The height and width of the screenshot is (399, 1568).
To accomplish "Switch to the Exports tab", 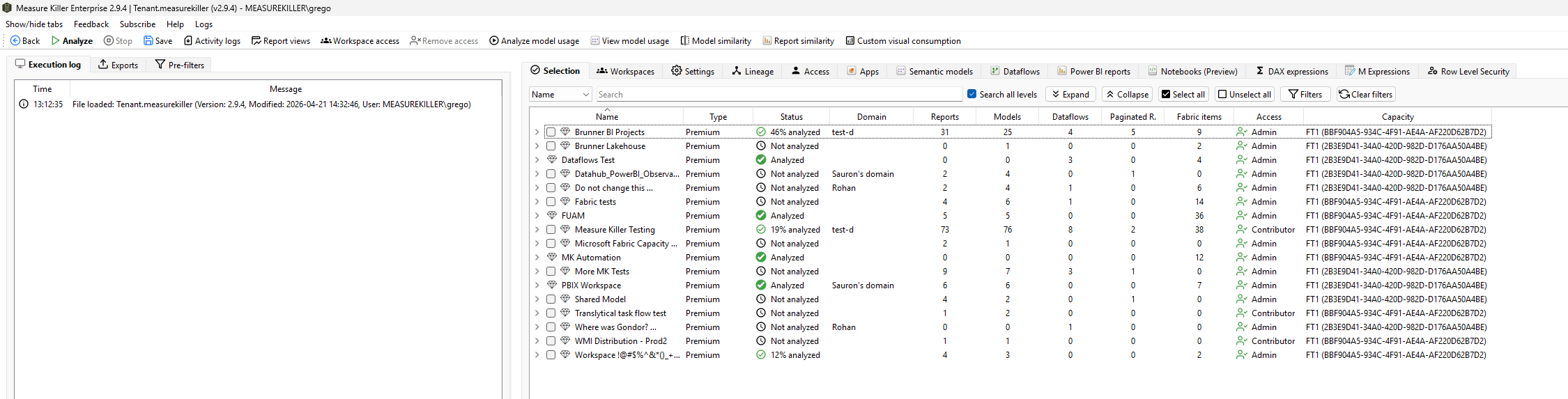I will (118, 65).
